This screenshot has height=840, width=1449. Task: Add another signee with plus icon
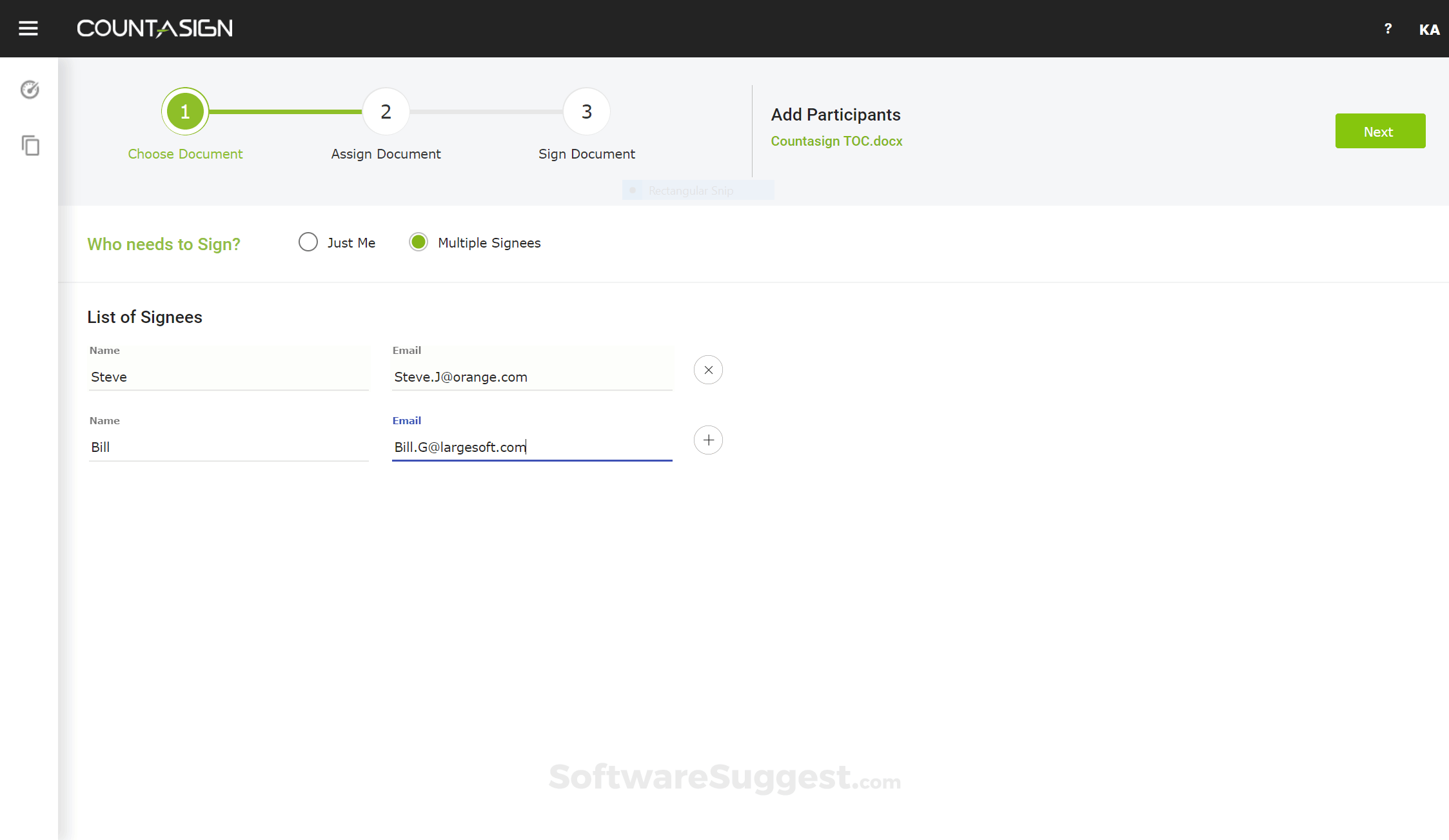[x=708, y=440]
